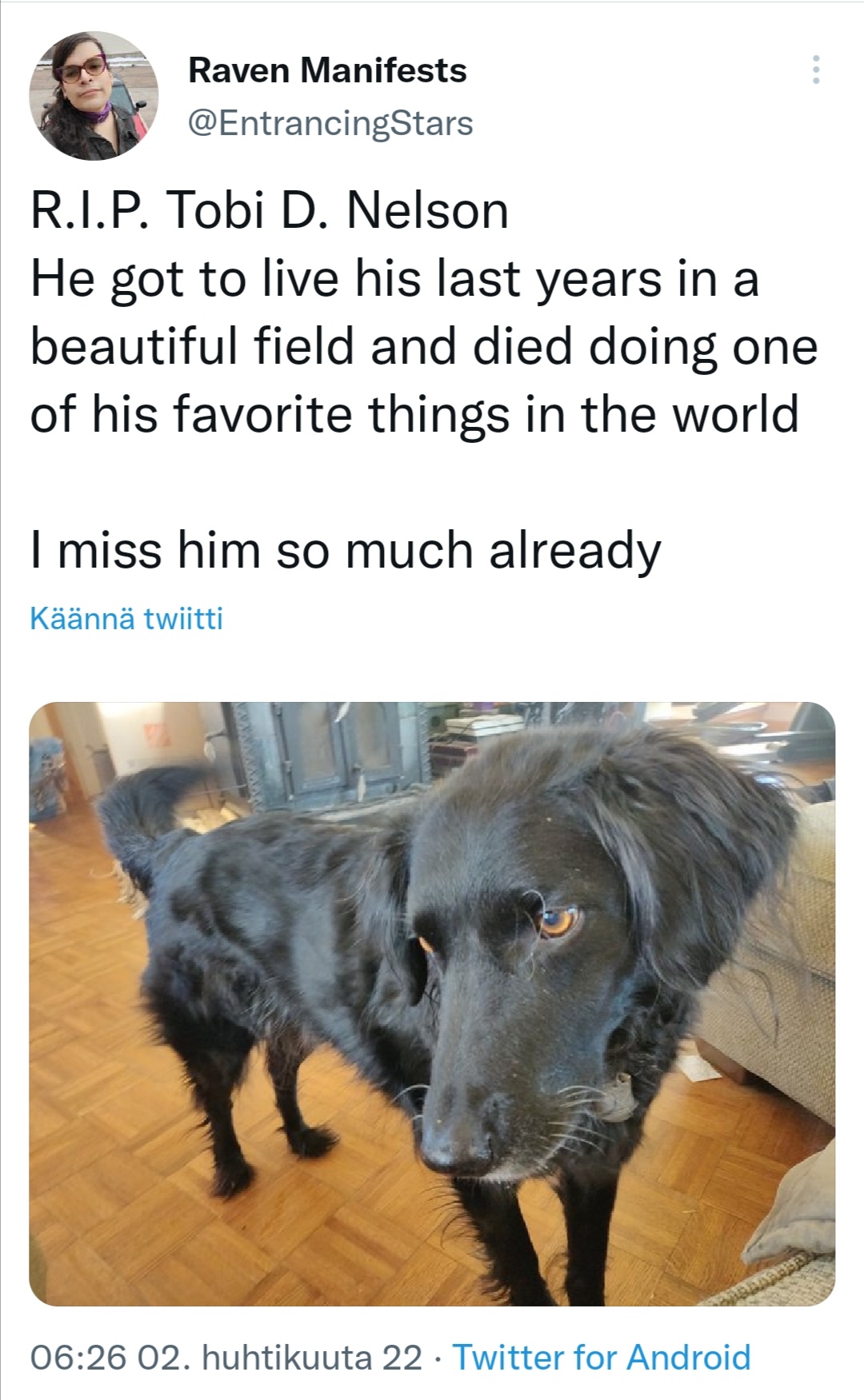The width and height of the screenshot is (864, 1400).
Task: Open Raven Manifests profile picture
Action: point(94,96)
